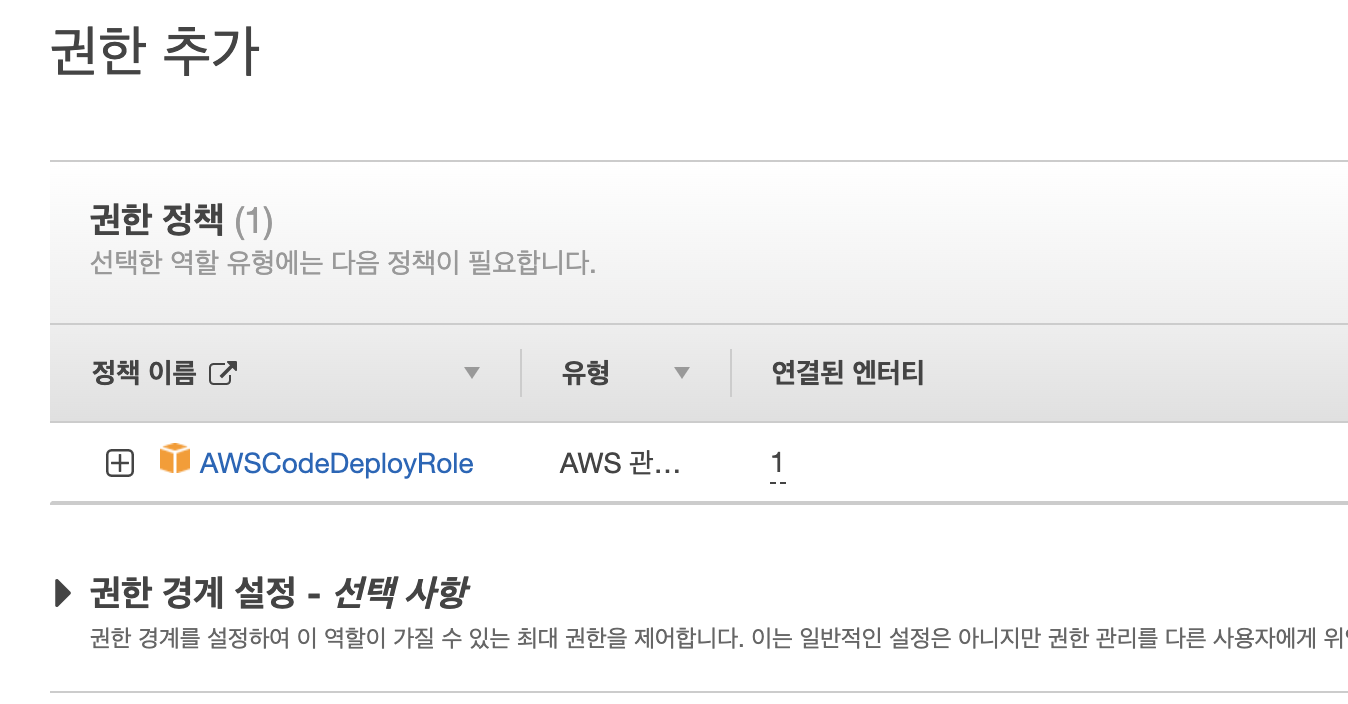
Task: Click the 연결된 엔터티 column header
Action: (848, 373)
